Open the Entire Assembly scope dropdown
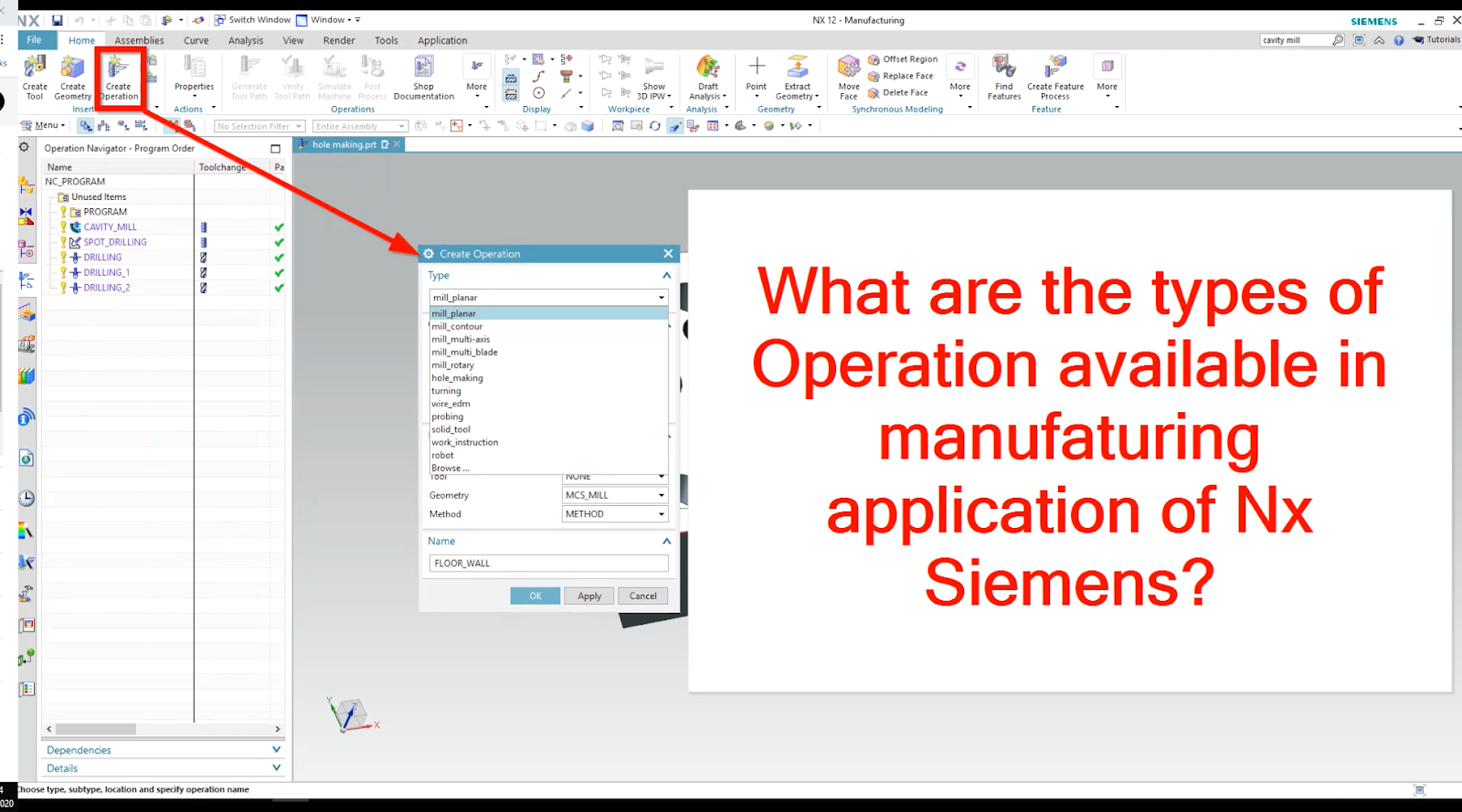This screenshot has width=1462, height=812. coord(360,126)
